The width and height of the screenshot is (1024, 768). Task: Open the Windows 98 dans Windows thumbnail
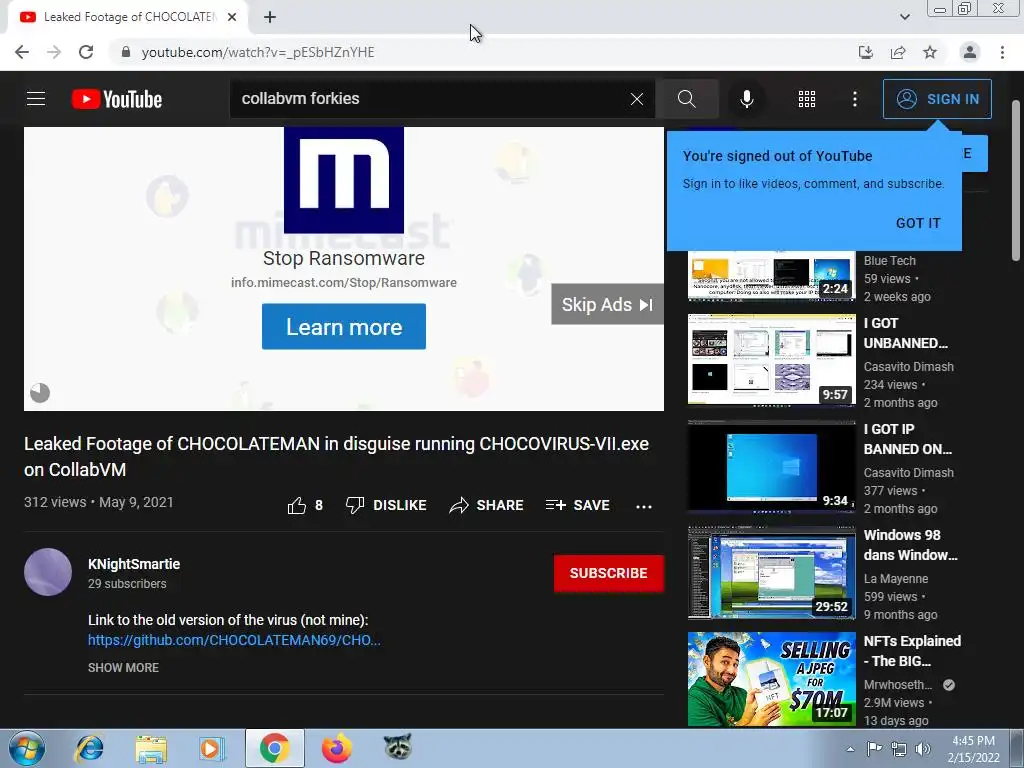pos(771,572)
